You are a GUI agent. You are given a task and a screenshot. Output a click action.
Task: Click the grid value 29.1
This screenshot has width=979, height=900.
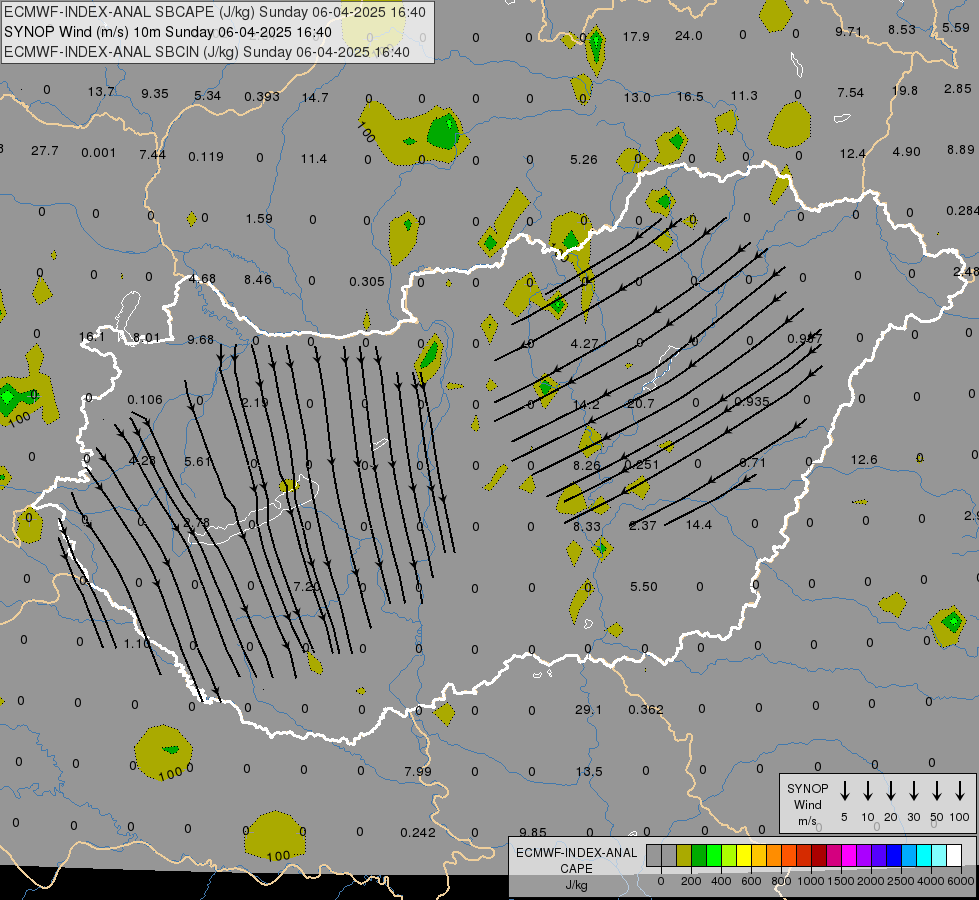589,710
